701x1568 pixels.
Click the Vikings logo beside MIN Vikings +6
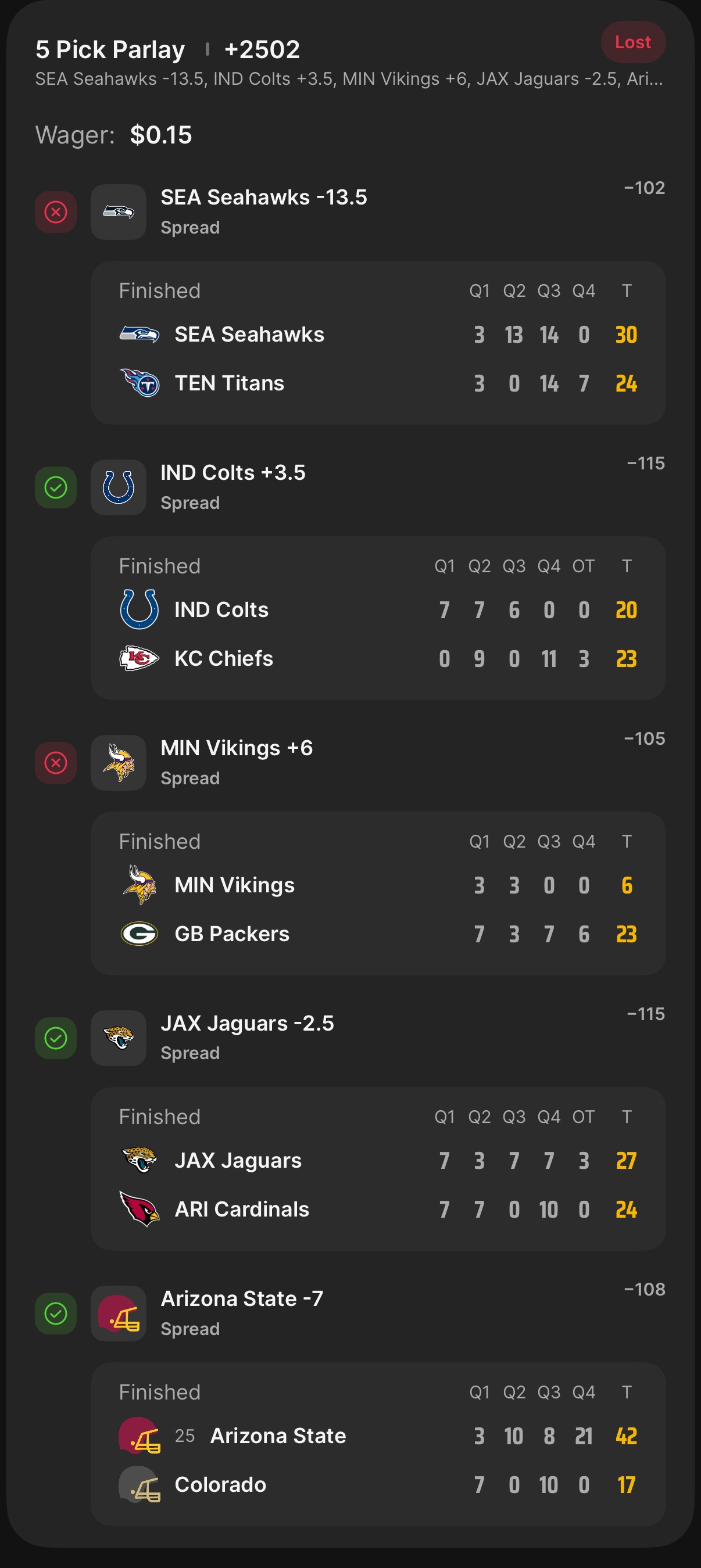tap(118, 763)
